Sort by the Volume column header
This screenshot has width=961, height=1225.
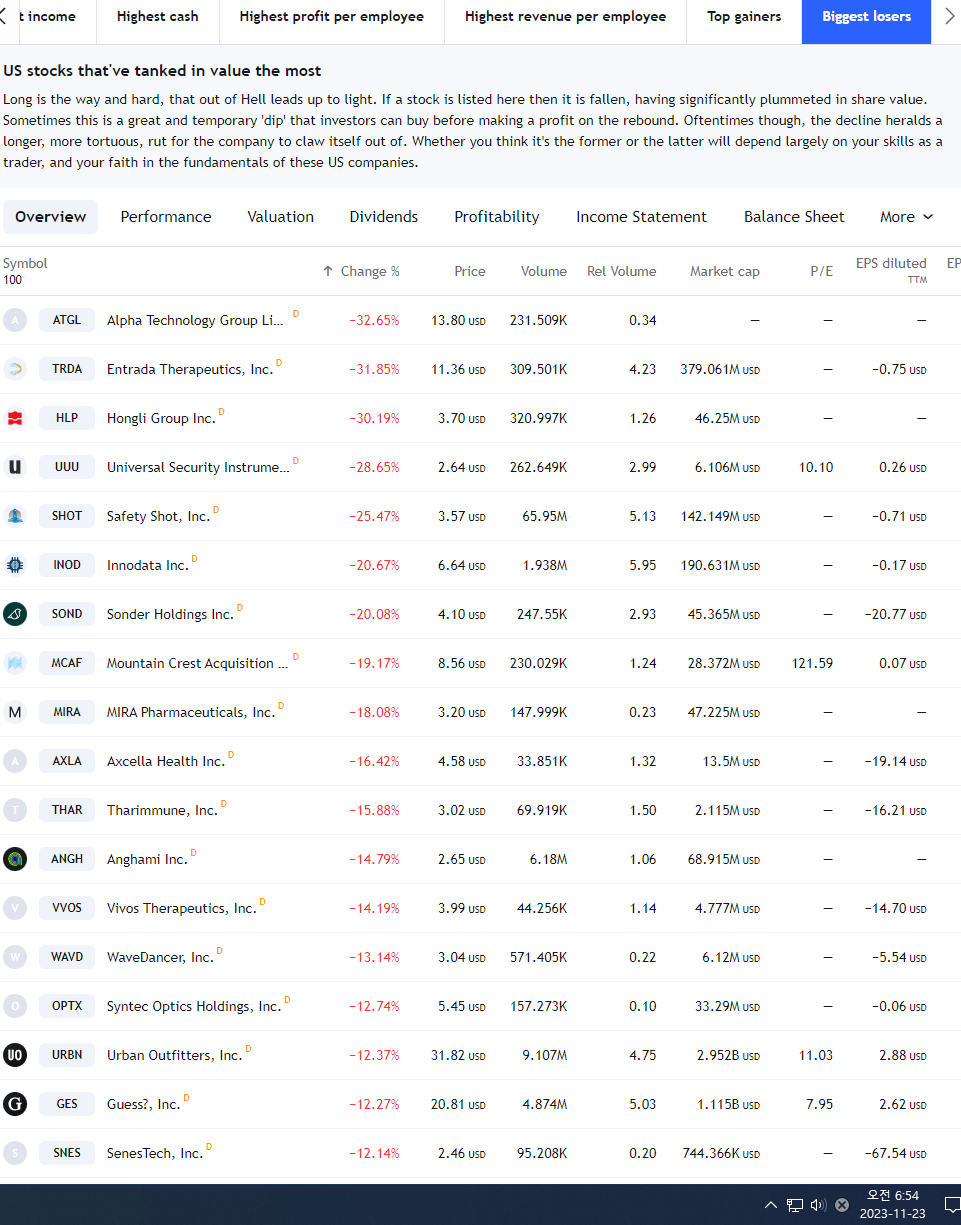(543, 271)
